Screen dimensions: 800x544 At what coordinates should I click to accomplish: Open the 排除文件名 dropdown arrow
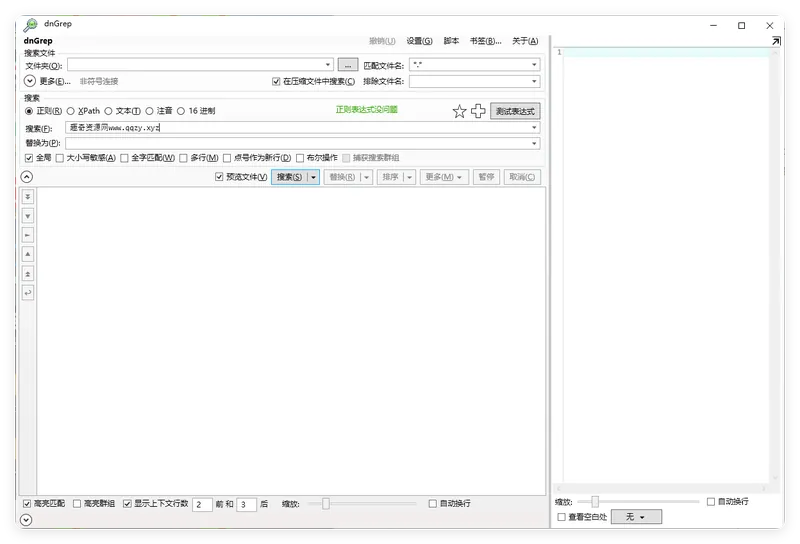[x=534, y=81]
